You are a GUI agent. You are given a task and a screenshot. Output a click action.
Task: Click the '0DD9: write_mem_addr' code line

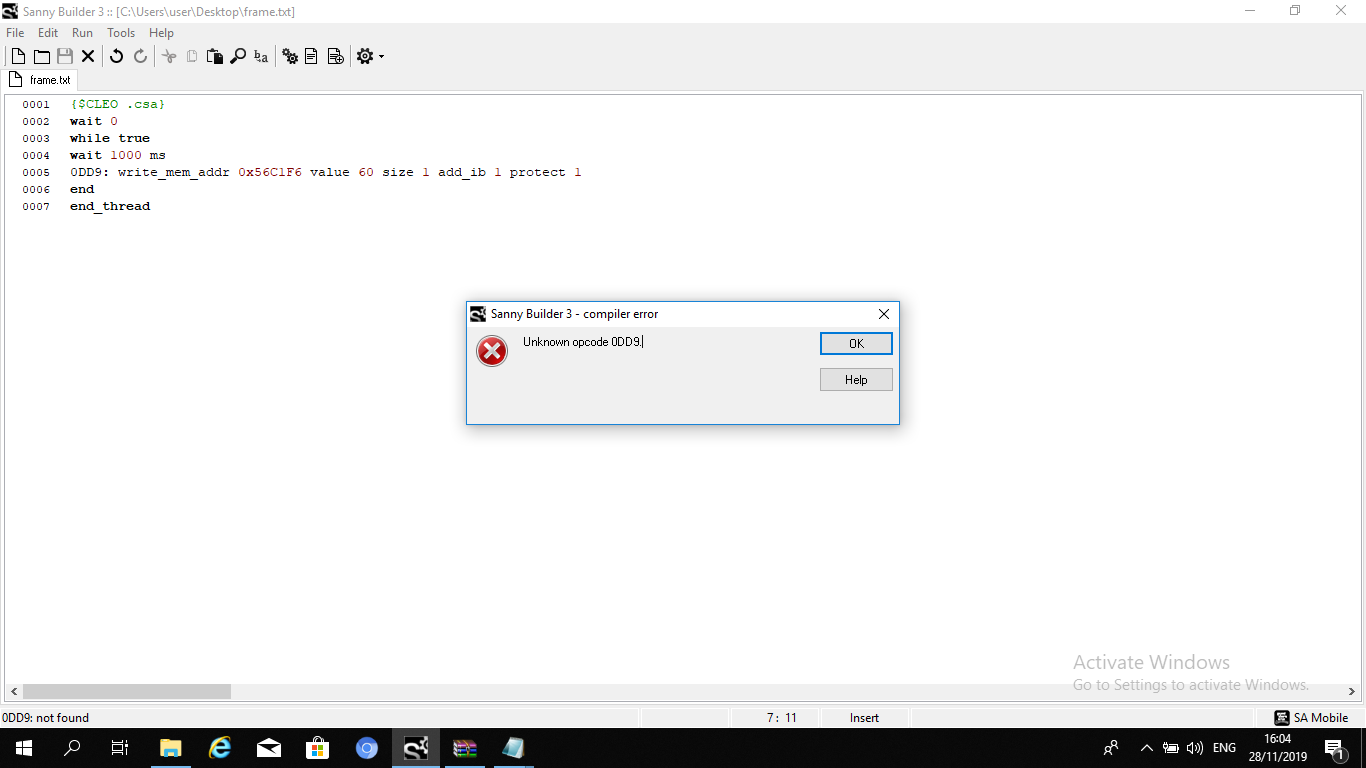(x=325, y=172)
